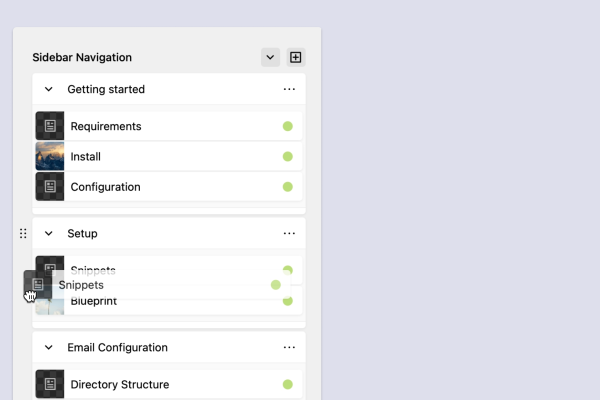Toggle the Requirements green status dot
This screenshot has width=600, height=400.
coord(287,126)
